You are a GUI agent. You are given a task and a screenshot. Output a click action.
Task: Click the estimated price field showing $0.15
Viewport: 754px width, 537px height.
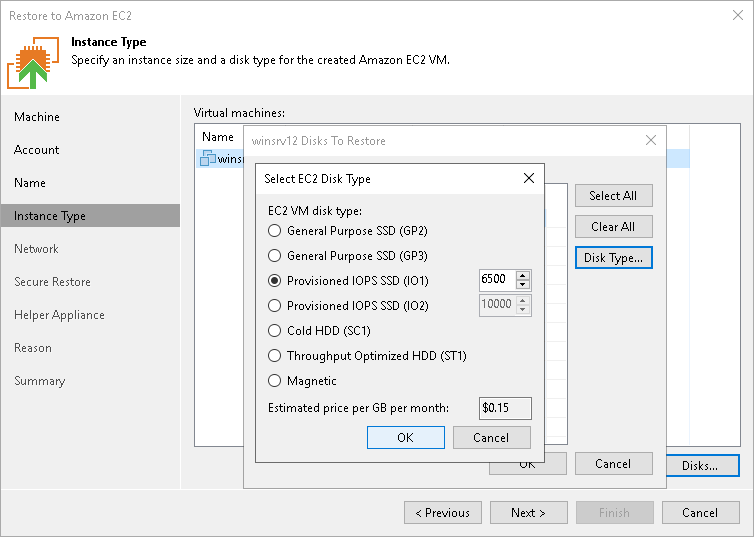pos(505,408)
